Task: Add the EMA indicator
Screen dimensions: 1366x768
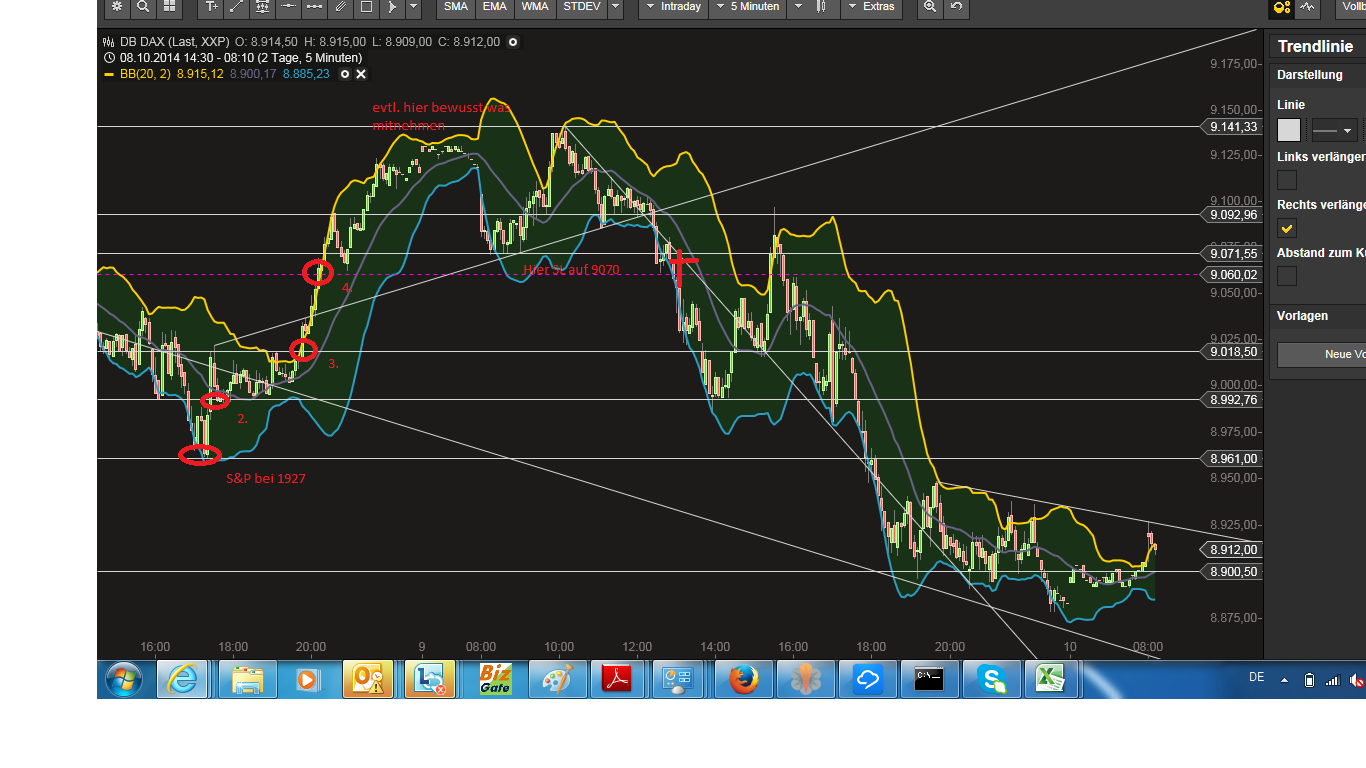Action: pos(494,7)
